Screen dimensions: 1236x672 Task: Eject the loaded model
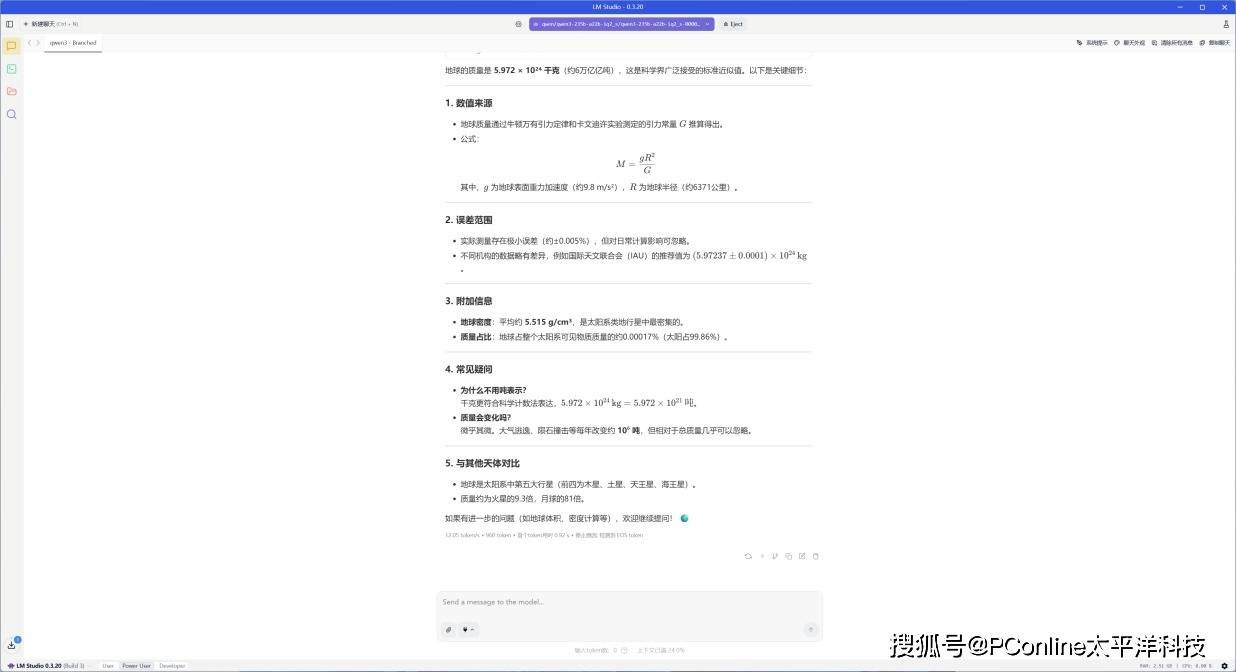(x=732, y=24)
